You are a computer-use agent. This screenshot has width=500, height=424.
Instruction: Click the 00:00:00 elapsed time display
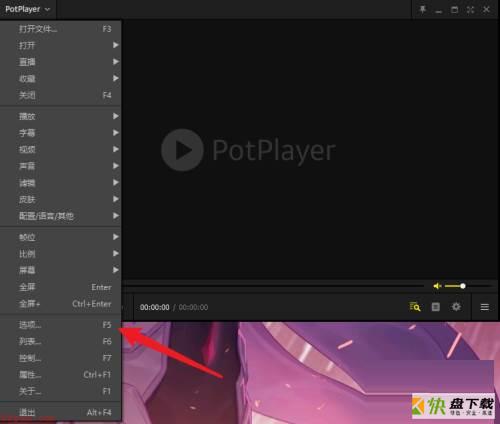pos(155,307)
